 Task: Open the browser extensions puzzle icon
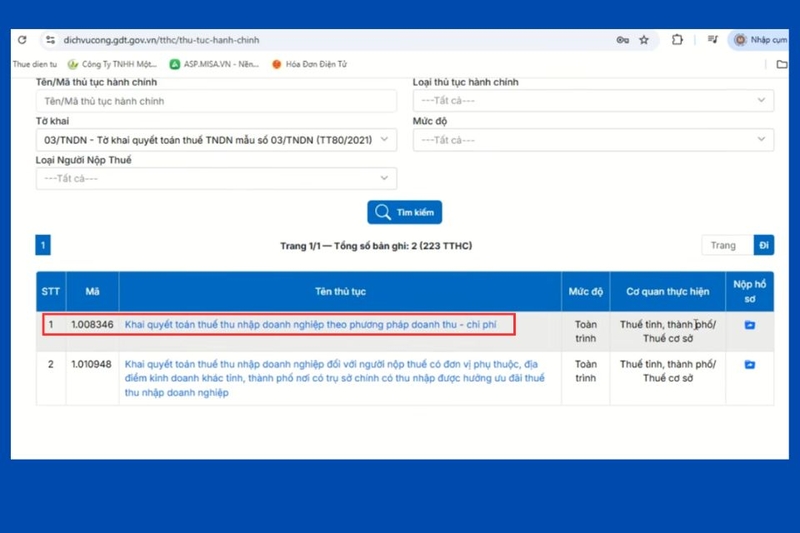point(677,40)
